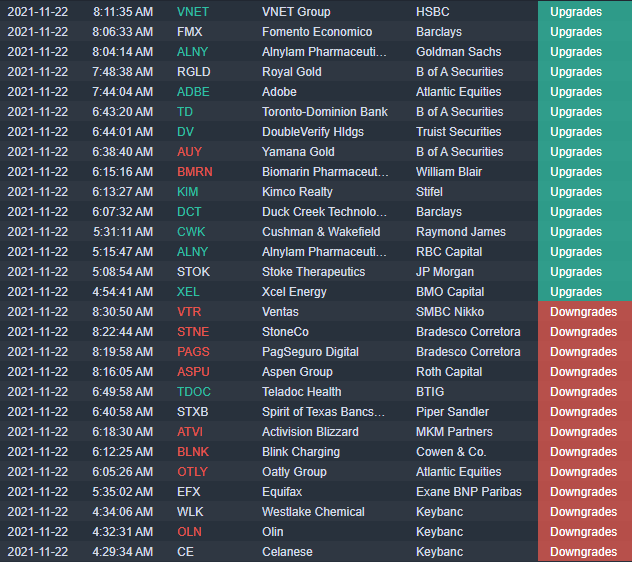Open the ADBE ticker link
Image resolution: width=632 pixels, height=562 pixels.
tap(193, 92)
